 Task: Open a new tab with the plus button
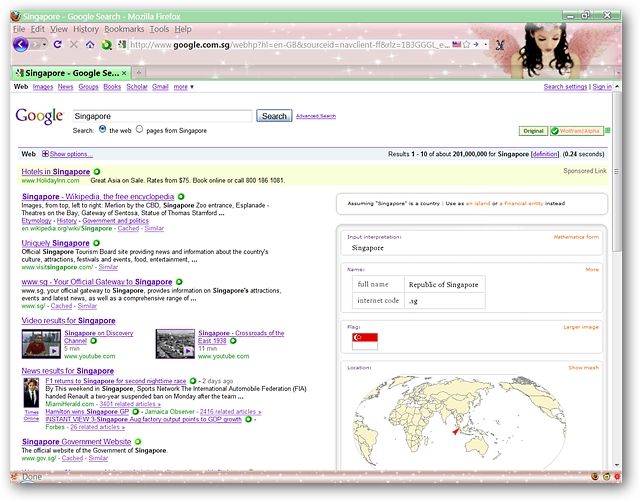coord(139,73)
